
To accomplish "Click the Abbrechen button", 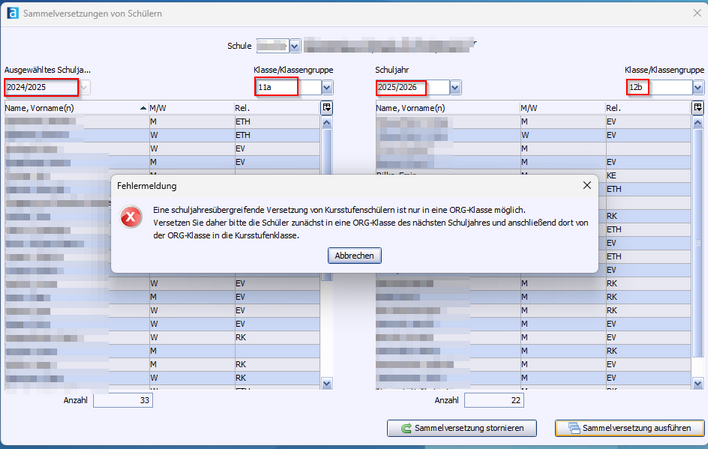I will coord(354,256).
